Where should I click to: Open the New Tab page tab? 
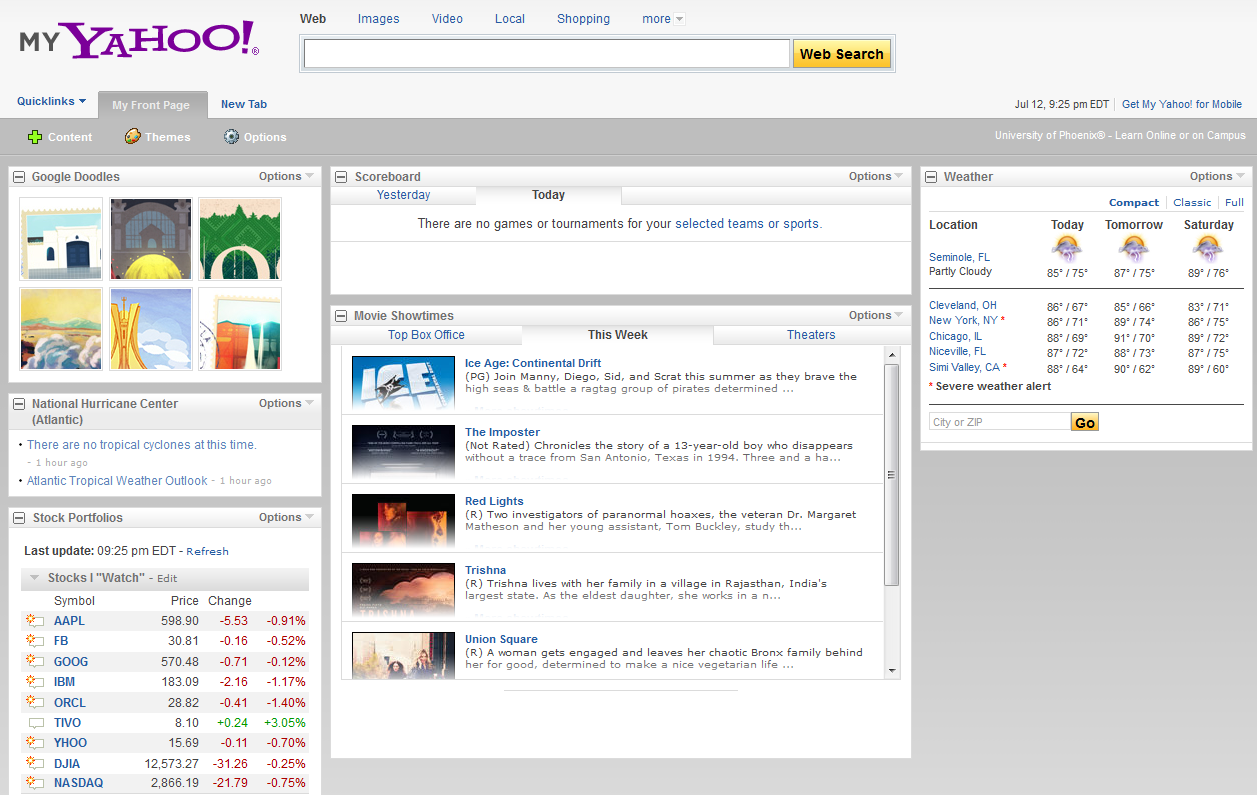244,104
